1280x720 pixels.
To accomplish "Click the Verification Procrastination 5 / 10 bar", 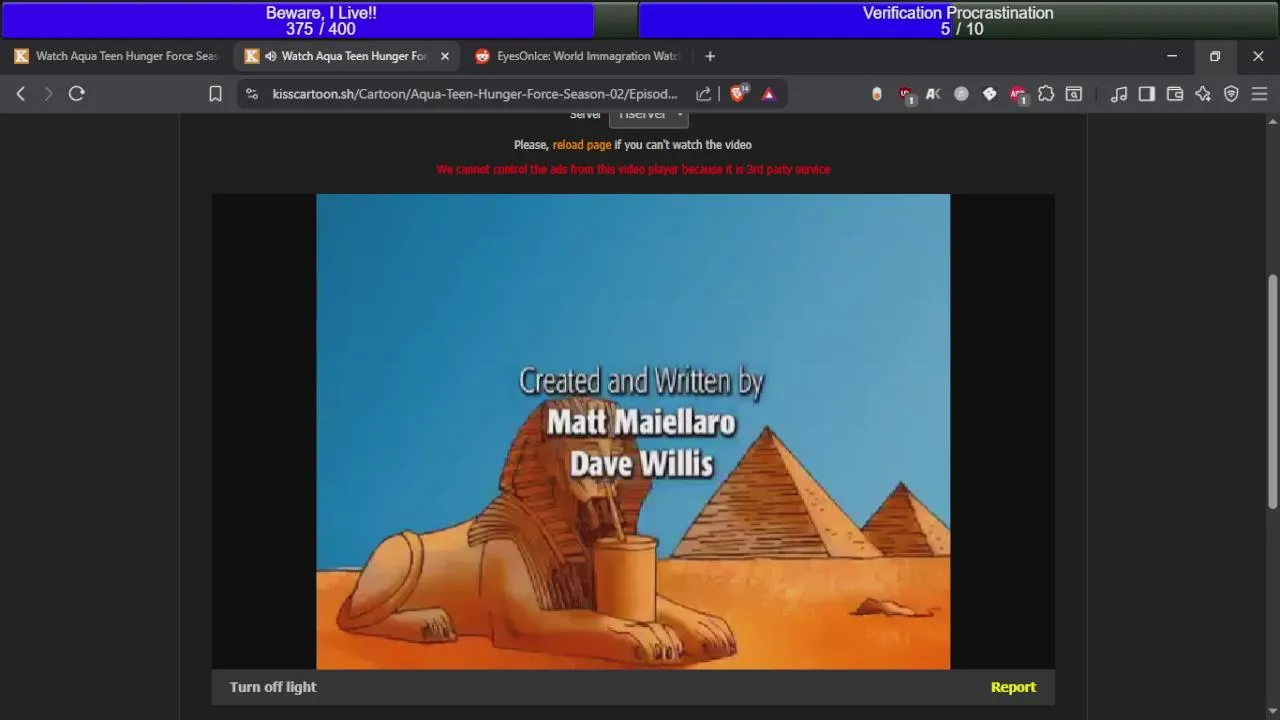I will click(958, 20).
